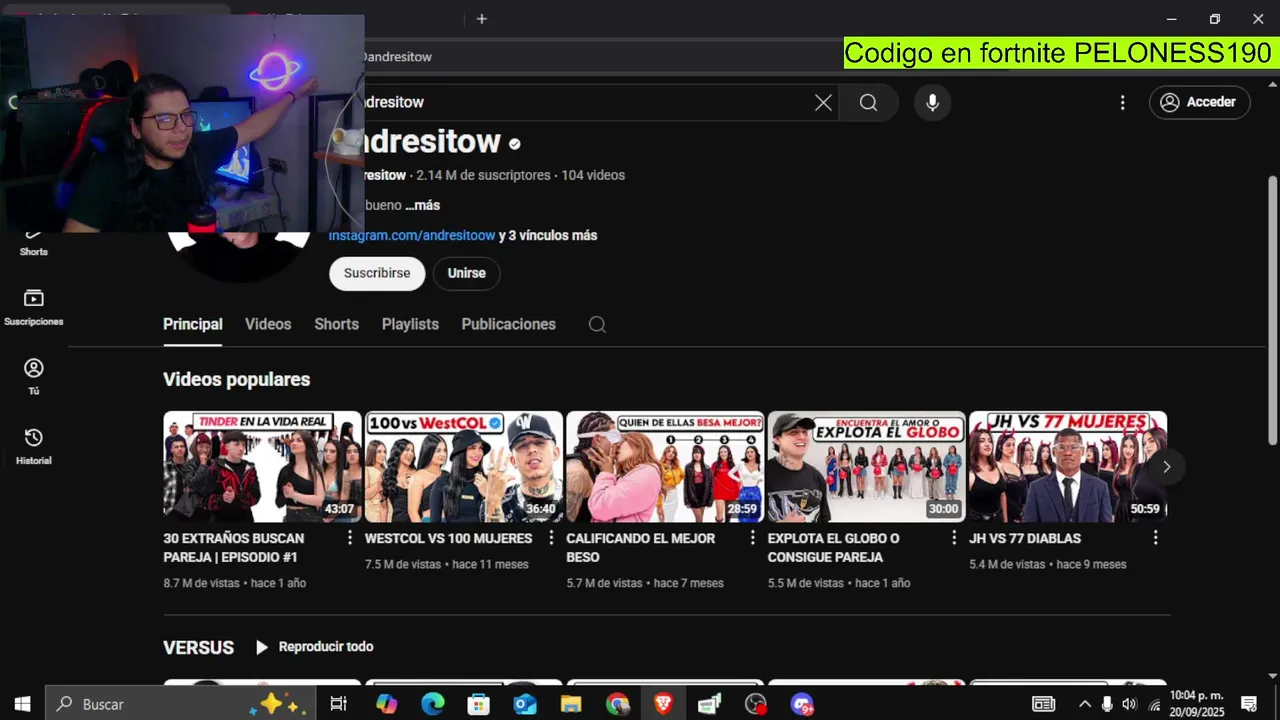Open the Publicaciones tab
Image resolution: width=1280 pixels, height=720 pixels.
click(508, 324)
